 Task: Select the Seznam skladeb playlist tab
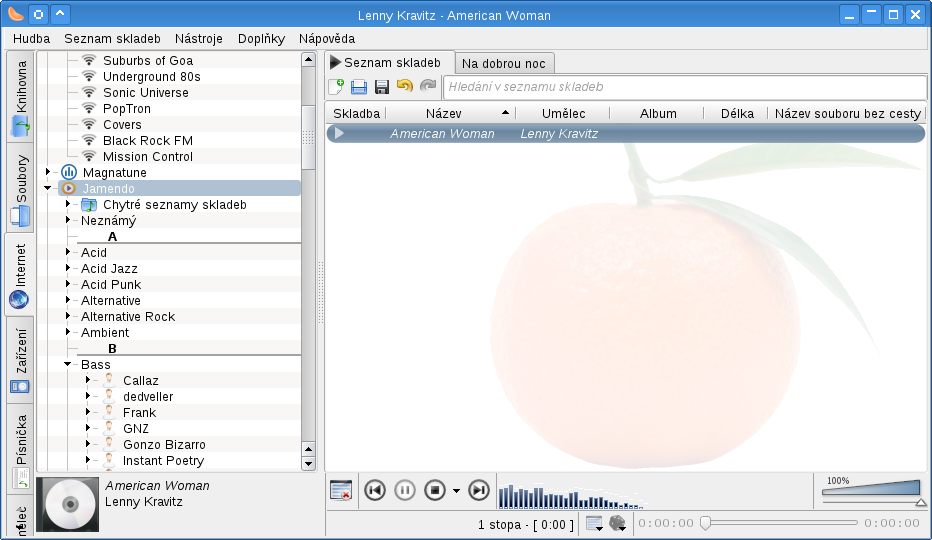pyautogui.click(x=389, y=62)
